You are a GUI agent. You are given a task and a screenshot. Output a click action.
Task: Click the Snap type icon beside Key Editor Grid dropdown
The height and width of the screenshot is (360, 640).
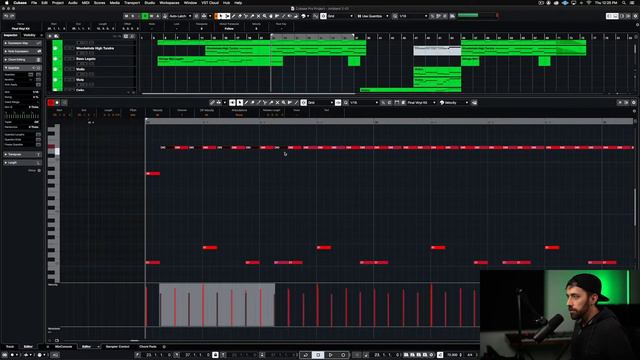click(x=304, y=102)
